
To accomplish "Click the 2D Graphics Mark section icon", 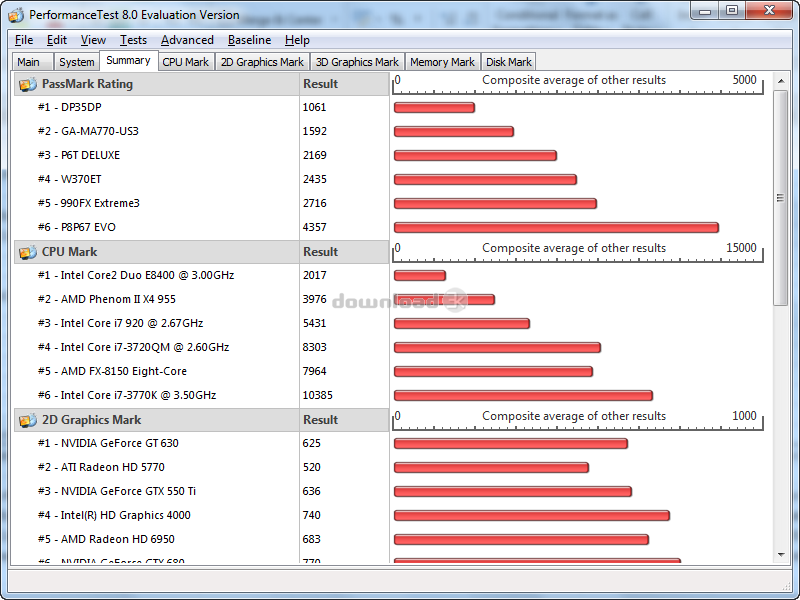I will tap(28, 420).
